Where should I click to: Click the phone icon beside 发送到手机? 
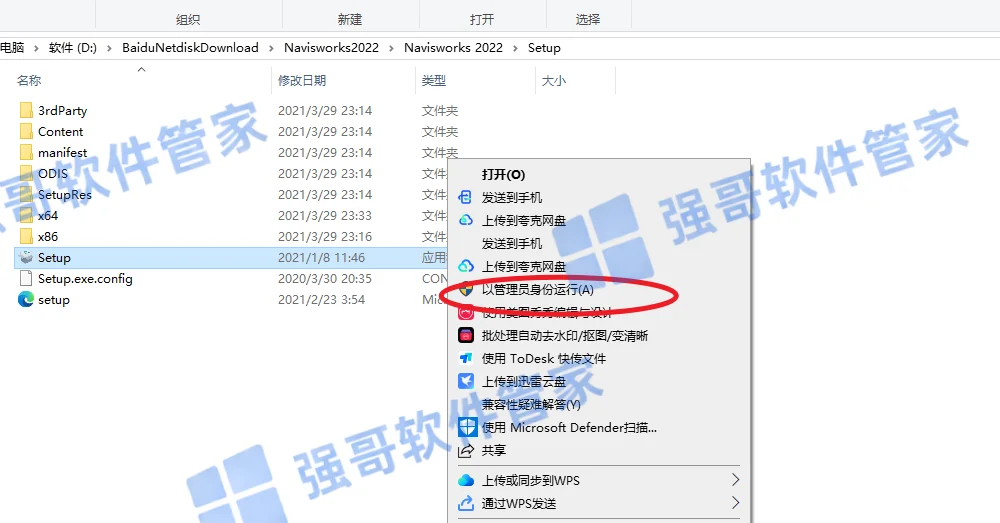[x=466, y=198]
